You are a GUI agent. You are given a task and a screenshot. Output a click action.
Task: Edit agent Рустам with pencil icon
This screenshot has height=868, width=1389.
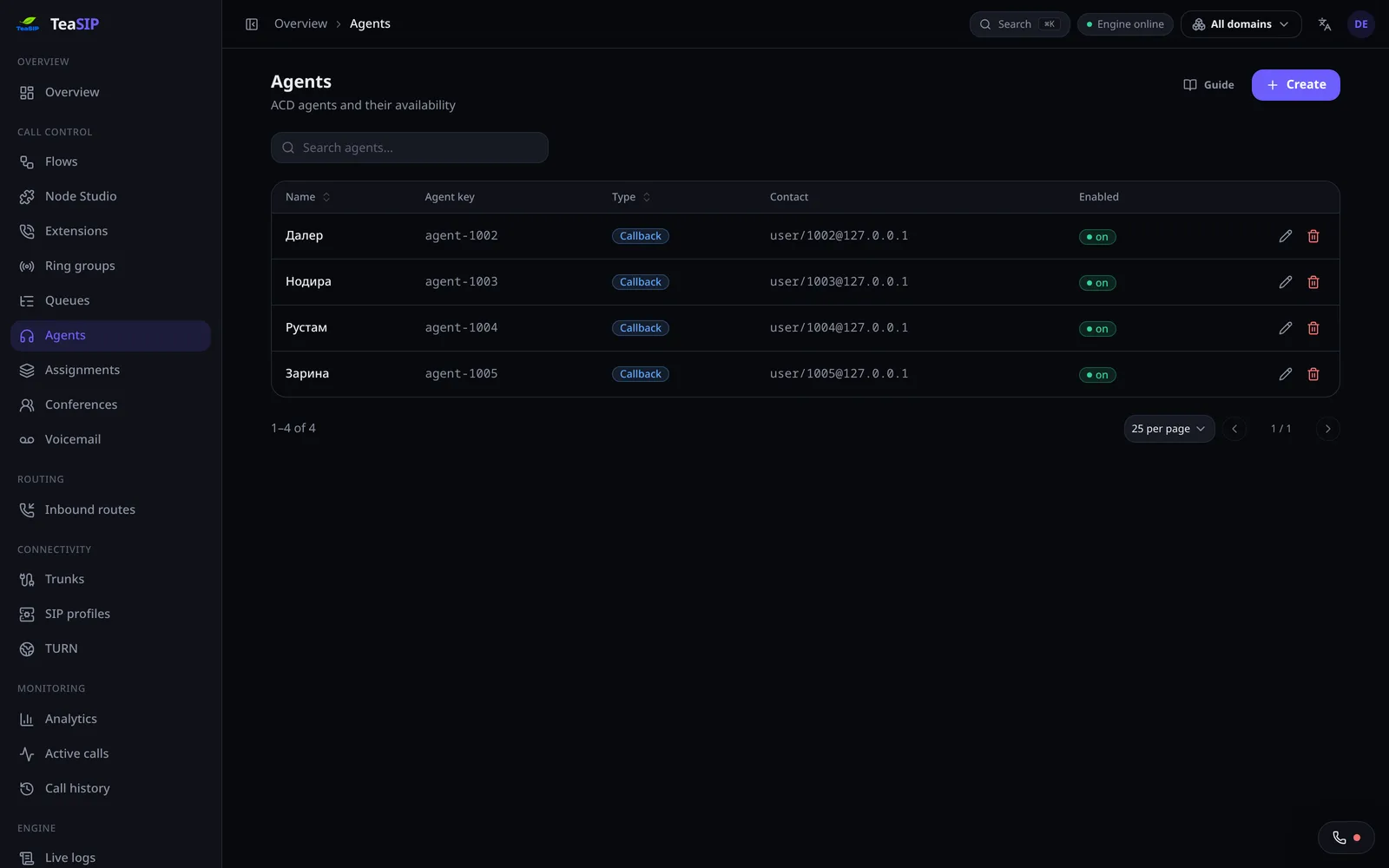pyautogui.click(x=1286, y=328)
